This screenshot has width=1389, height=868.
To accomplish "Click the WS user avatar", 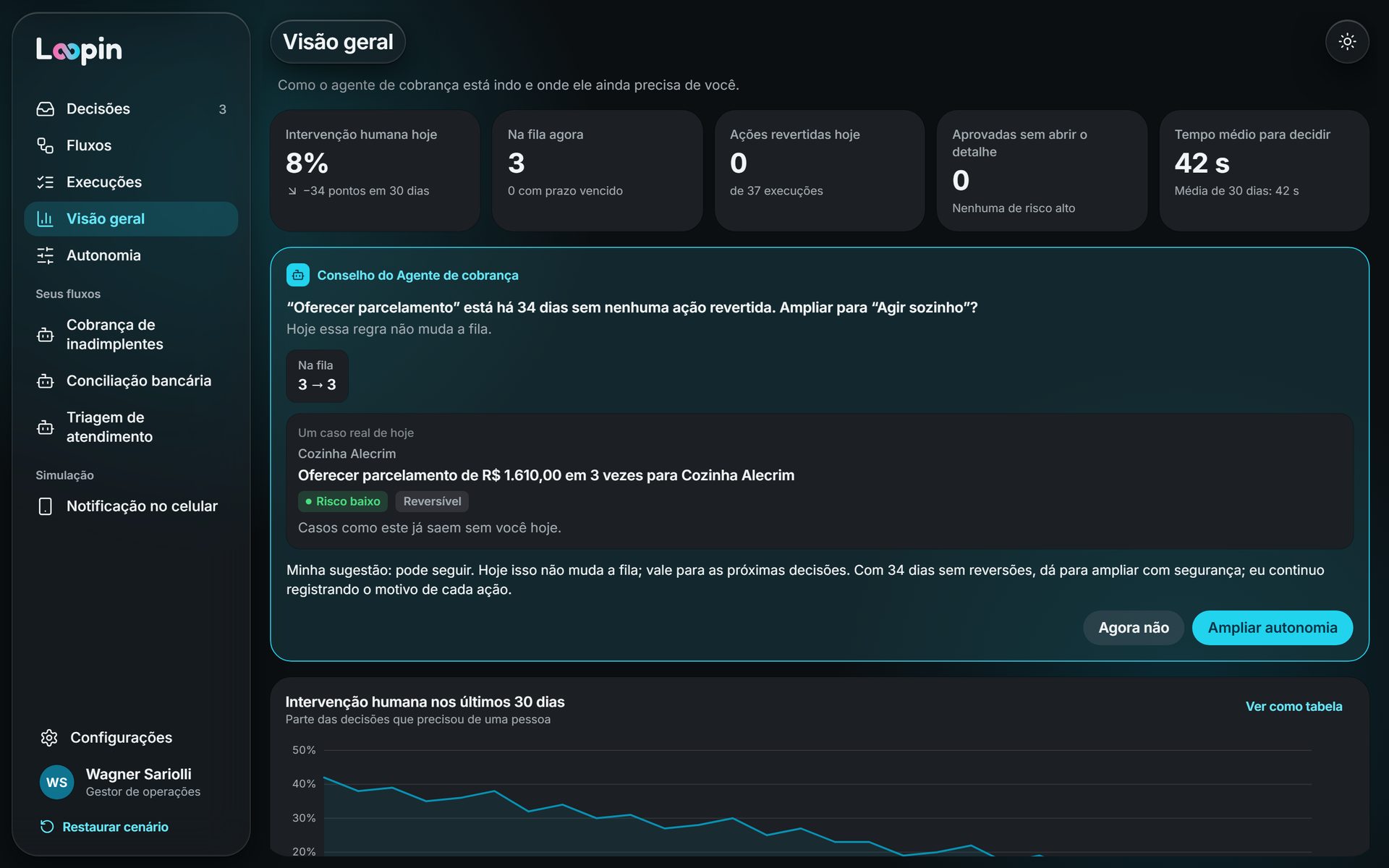I will 57,783.
